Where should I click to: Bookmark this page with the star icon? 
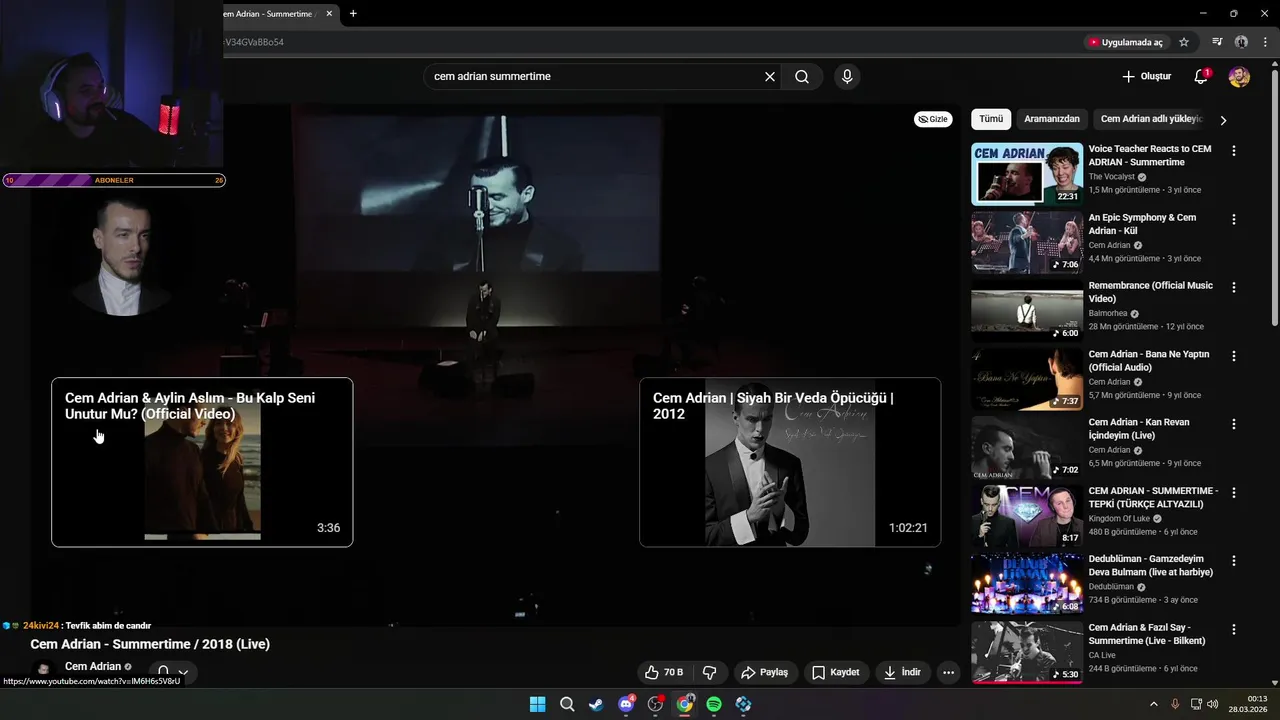pyautogui.click(x=1184, y=42)
